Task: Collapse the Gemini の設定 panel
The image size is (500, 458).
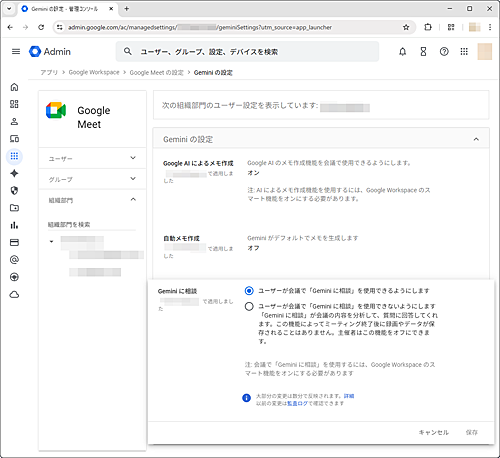Action: pos(476,139)
